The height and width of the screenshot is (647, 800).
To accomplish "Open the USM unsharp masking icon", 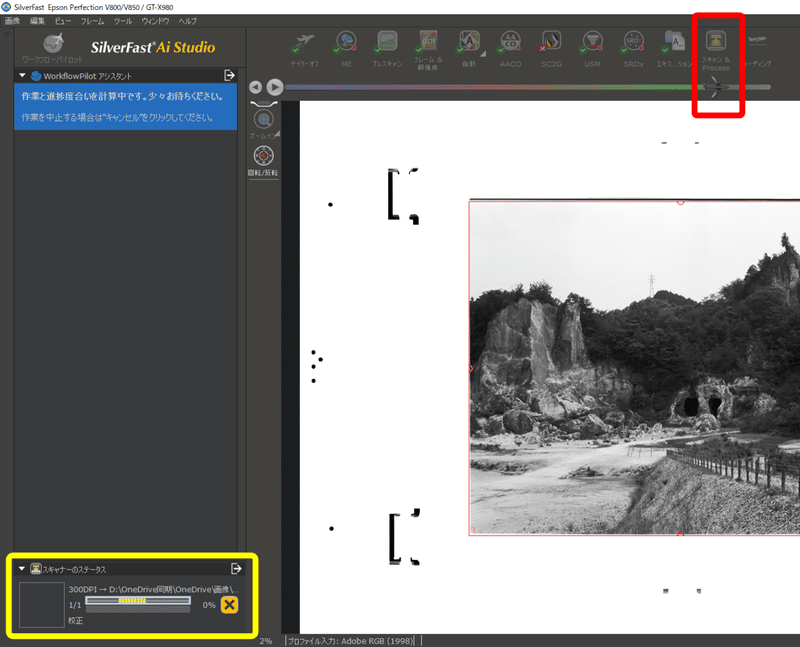I will pos(592,42).
